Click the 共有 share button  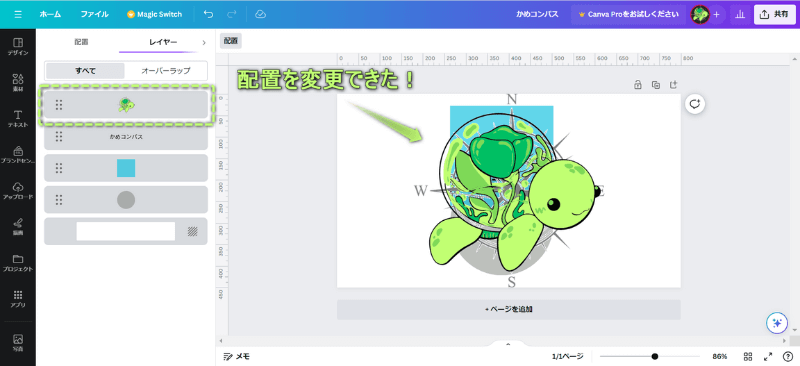point(774,14)
